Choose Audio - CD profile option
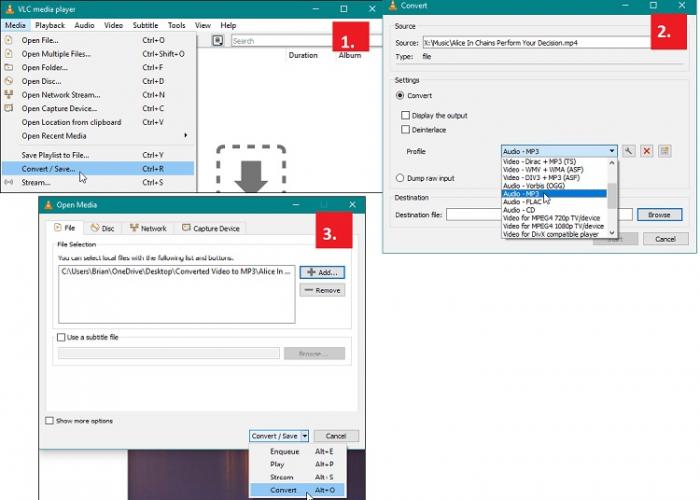The image size is (700, 500). tap(554, 210)
